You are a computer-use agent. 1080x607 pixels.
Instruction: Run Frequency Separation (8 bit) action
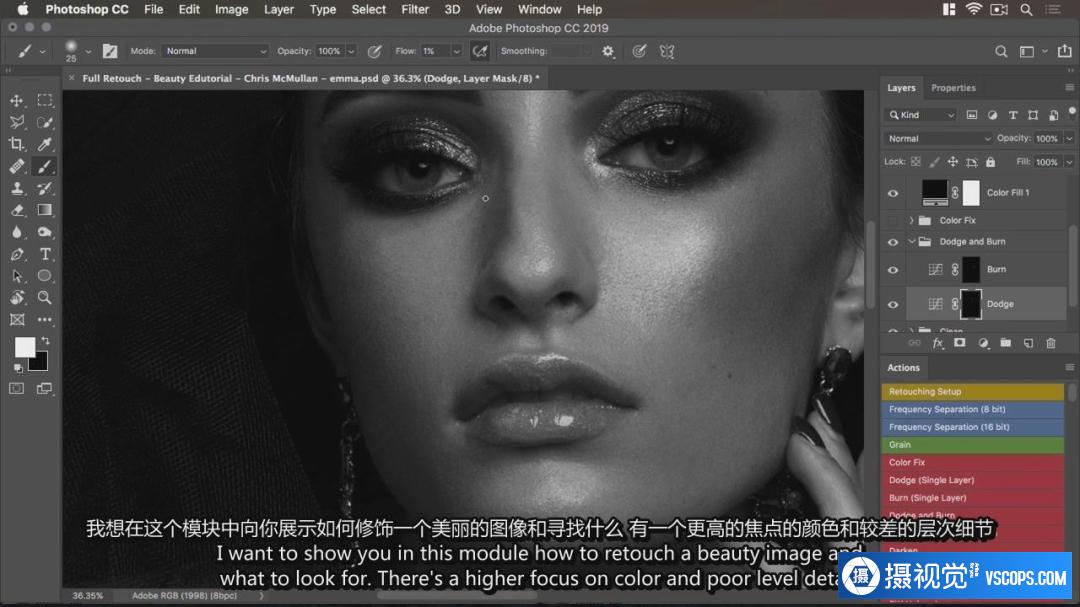(973, 409)
